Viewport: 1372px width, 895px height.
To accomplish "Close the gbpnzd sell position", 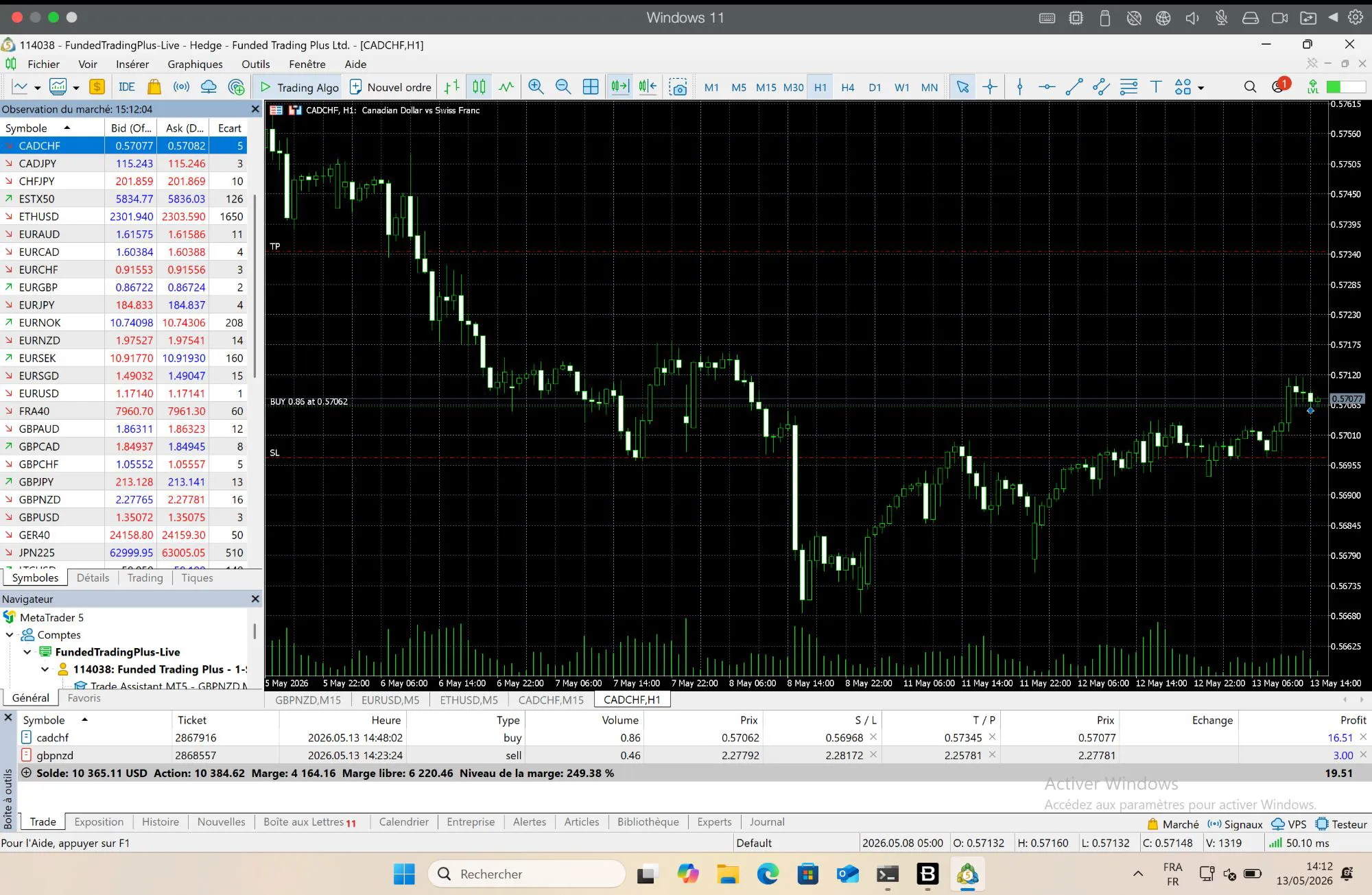I will [1363, 755].
